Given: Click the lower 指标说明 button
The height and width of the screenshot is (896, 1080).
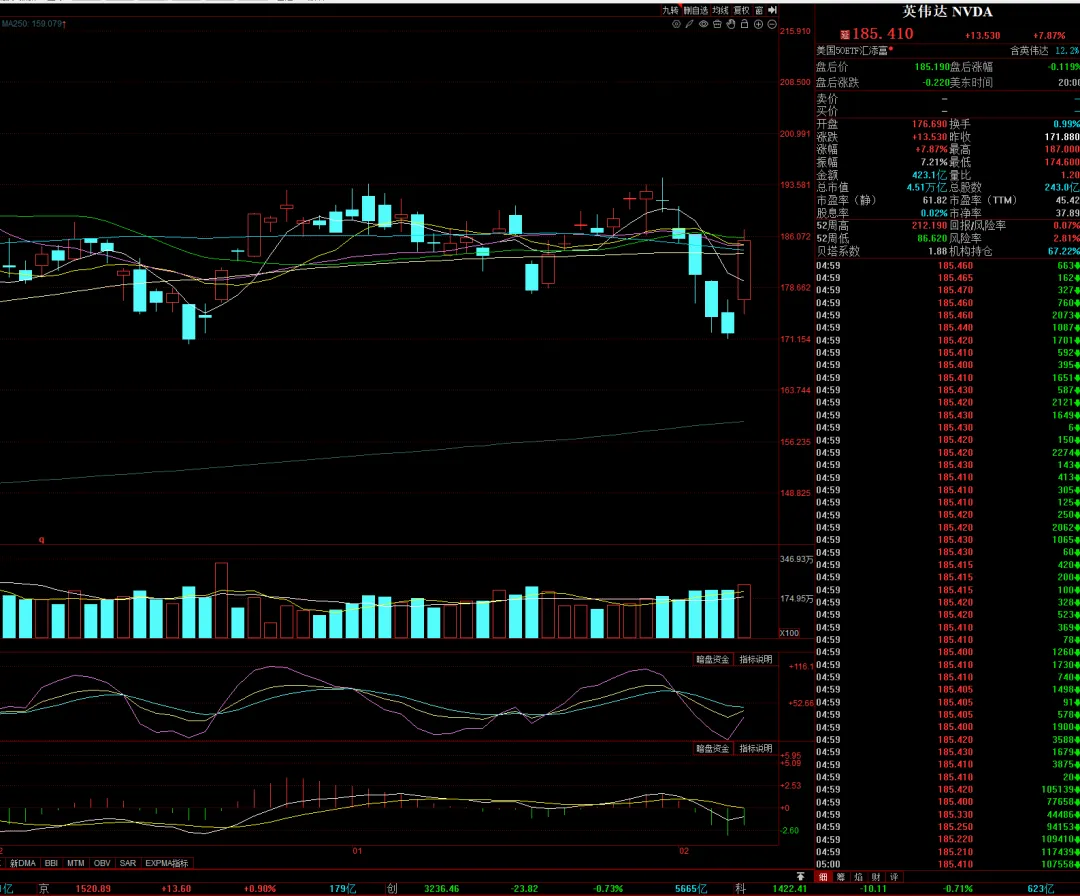Looking at the screenshot, I should coord(756,749).
